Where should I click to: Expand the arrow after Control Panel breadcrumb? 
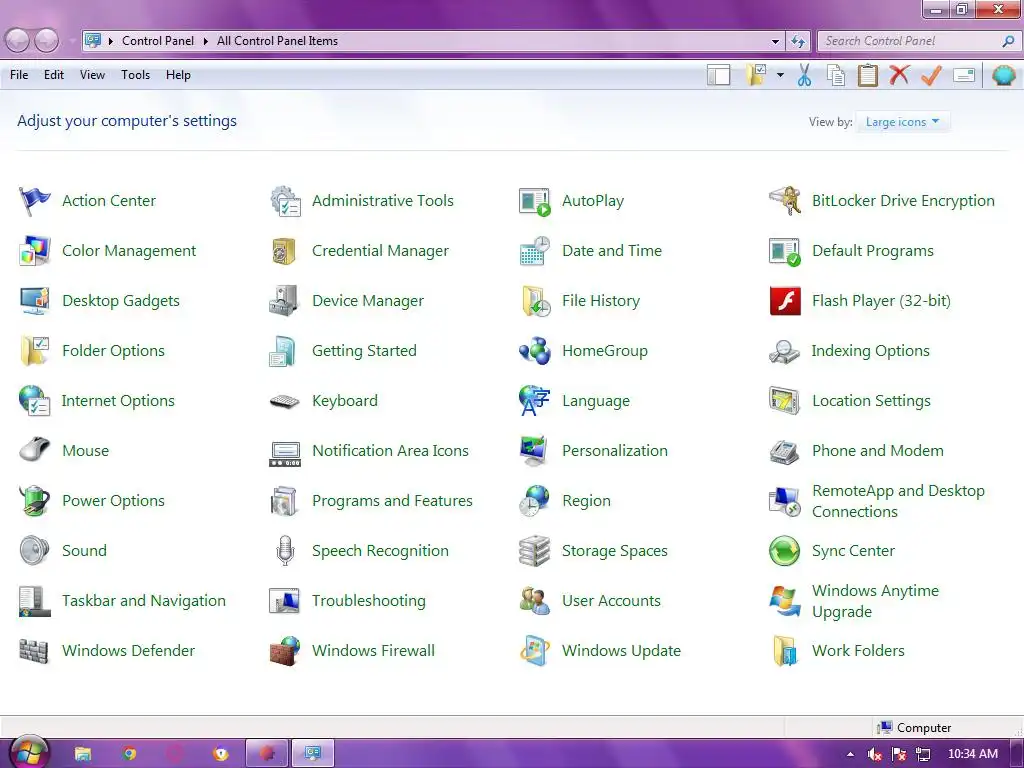click(205, 41)
